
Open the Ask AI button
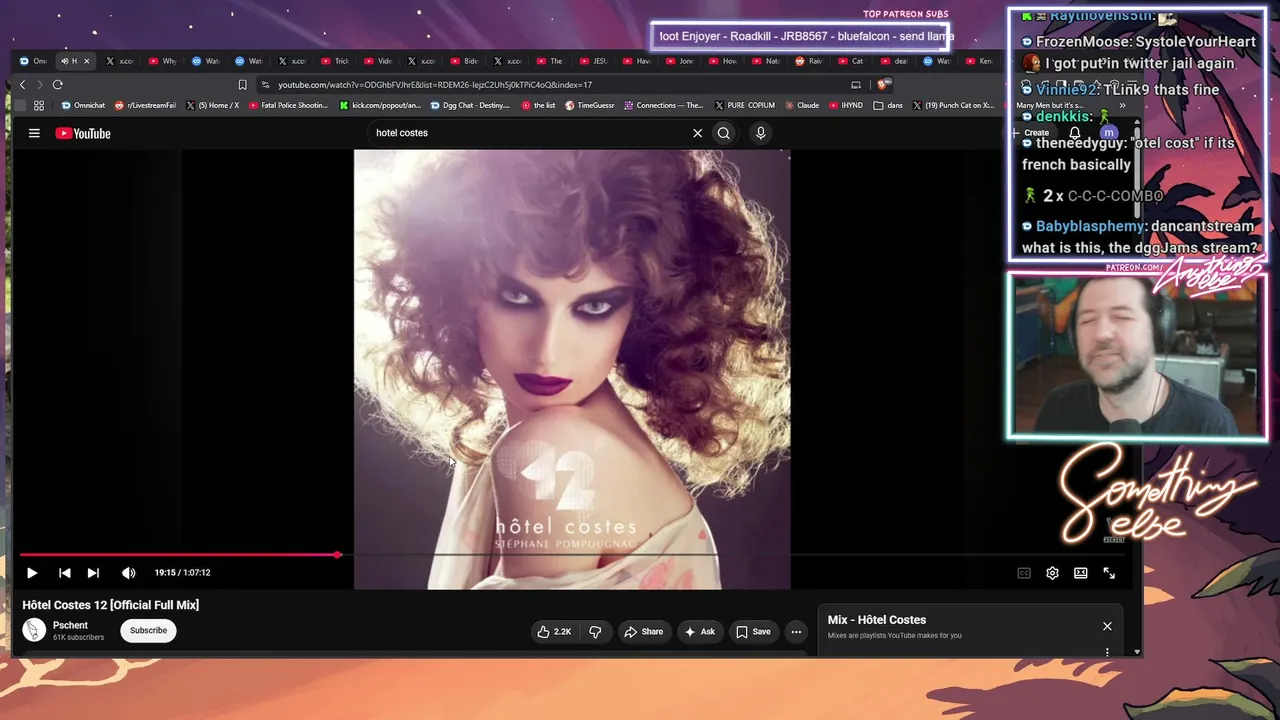tap(699, 632)
